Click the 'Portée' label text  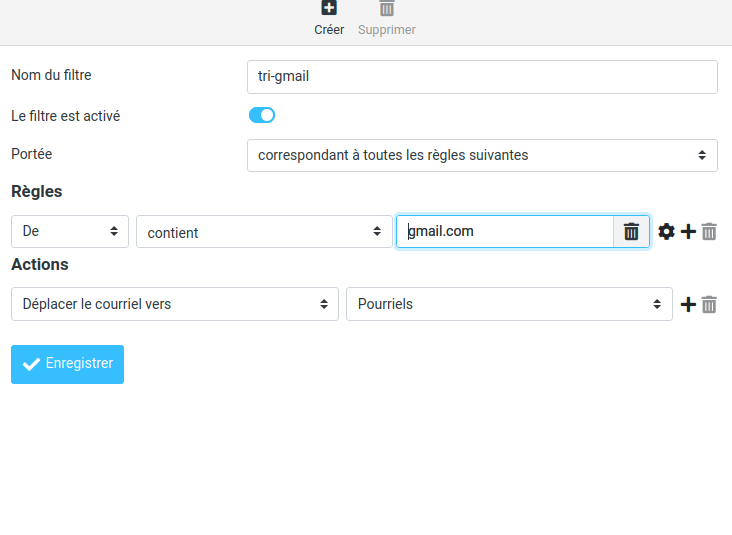click(x=31, y=154)
